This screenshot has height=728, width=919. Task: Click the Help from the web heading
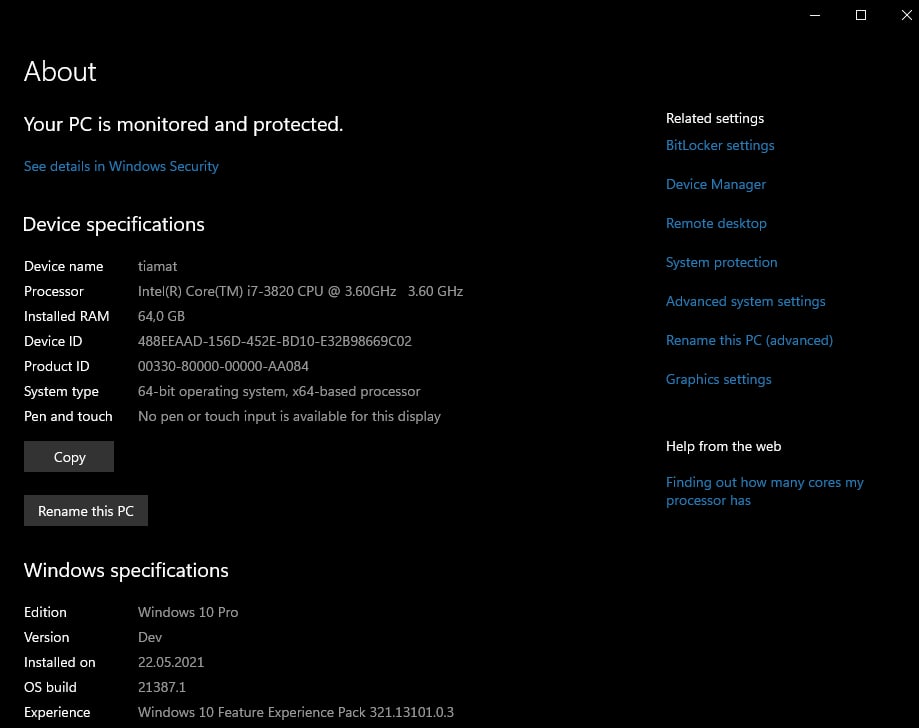[x=723, y=446]
